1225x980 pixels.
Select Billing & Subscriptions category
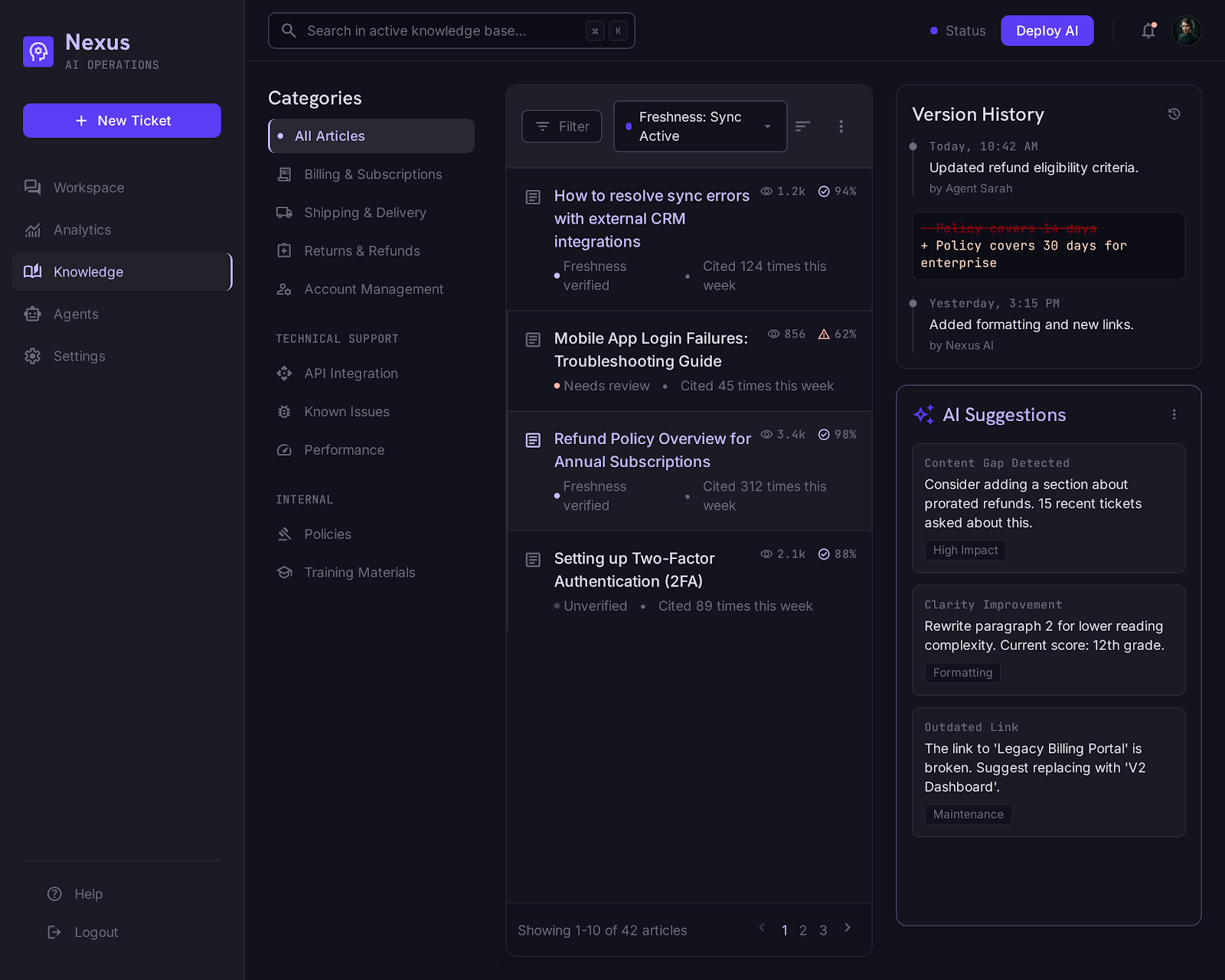pos(371,175)
